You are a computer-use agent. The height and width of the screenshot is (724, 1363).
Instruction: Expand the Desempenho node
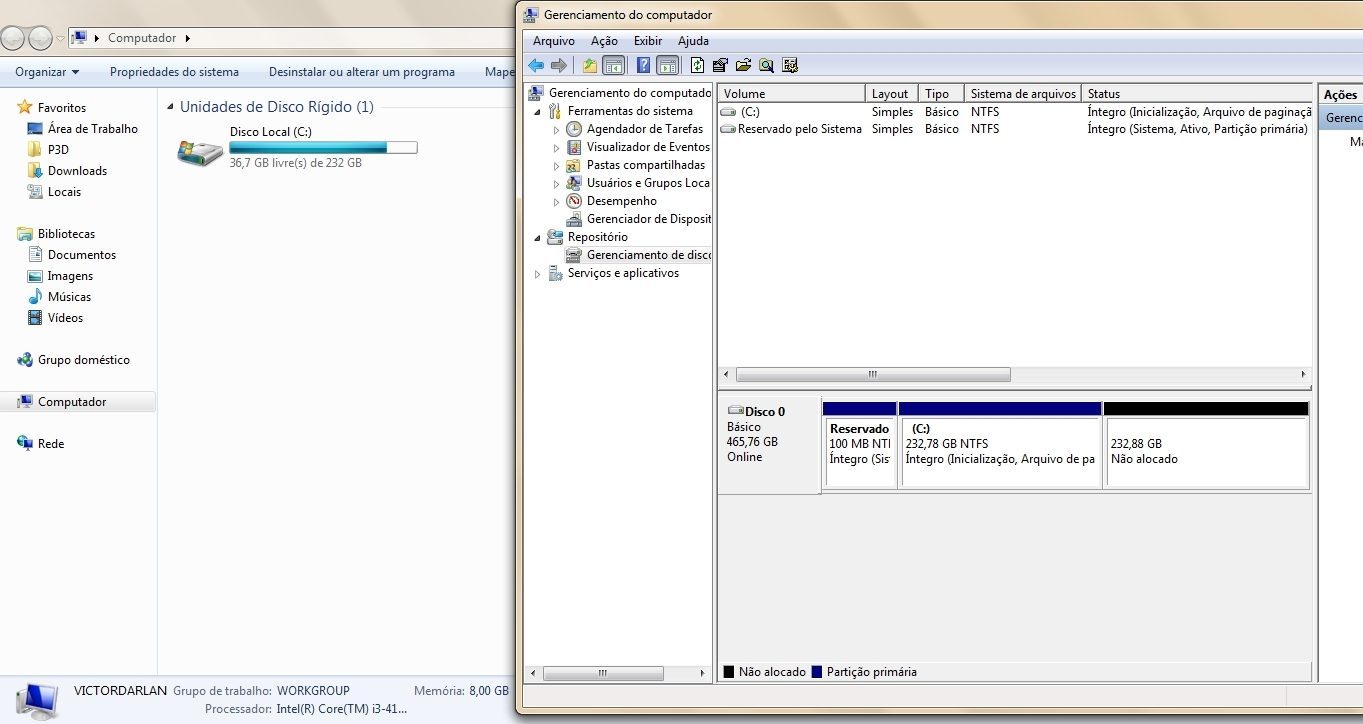coord(557,202)
